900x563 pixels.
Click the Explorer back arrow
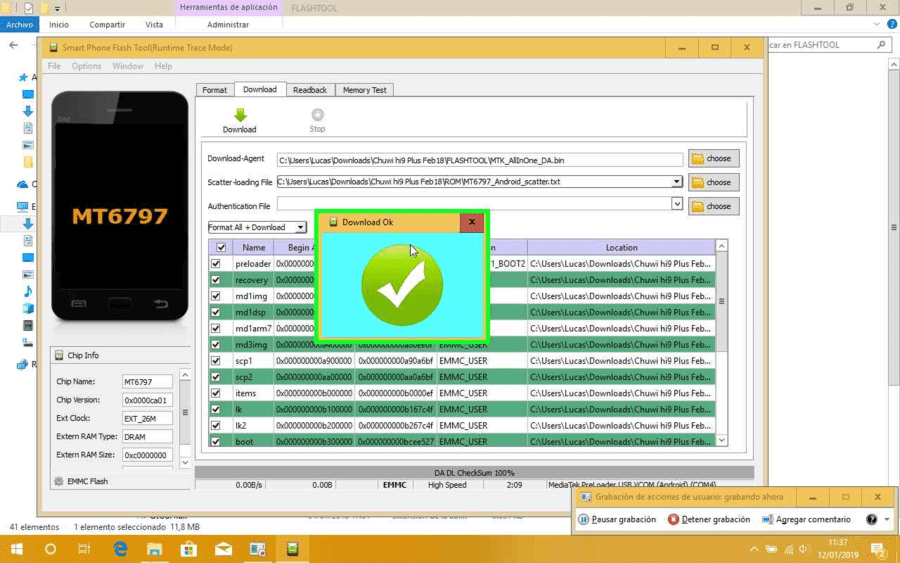click(x=13, y=45)
